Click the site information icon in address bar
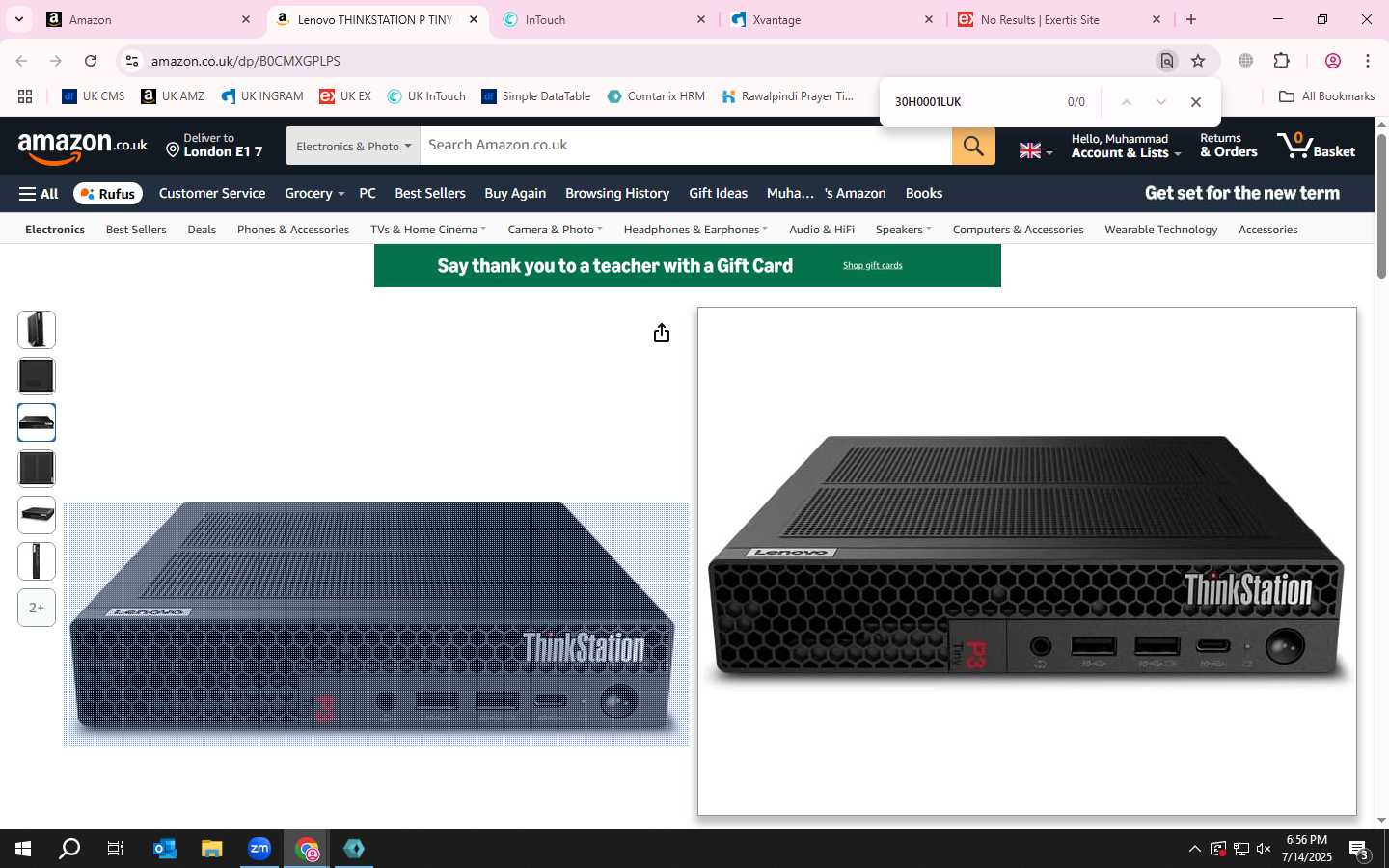The height and width of the screenshot is (868, 1389). click(132, 61)
